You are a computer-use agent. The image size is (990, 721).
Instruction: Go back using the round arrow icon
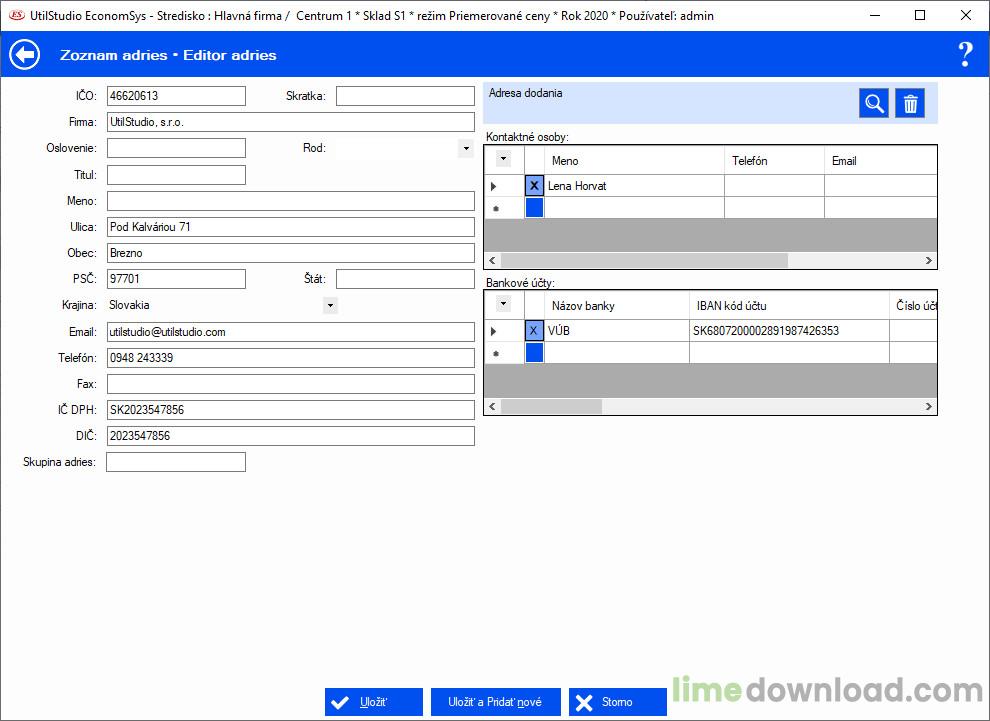click(25, 54)
